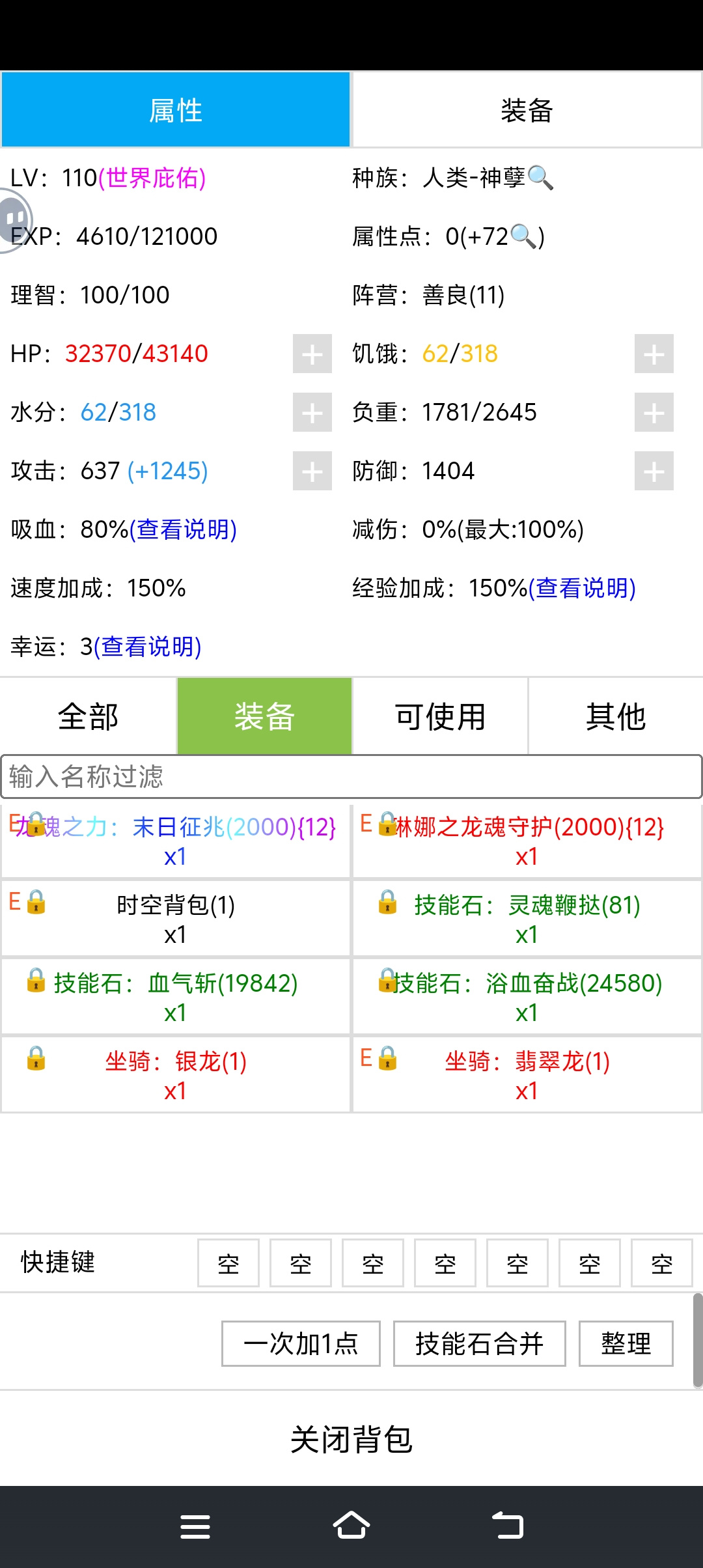The width and height of the screenshot is (703, 1568).
Task: Focus the 输入名称过滤 search field
Action: (x=351, y=777)
